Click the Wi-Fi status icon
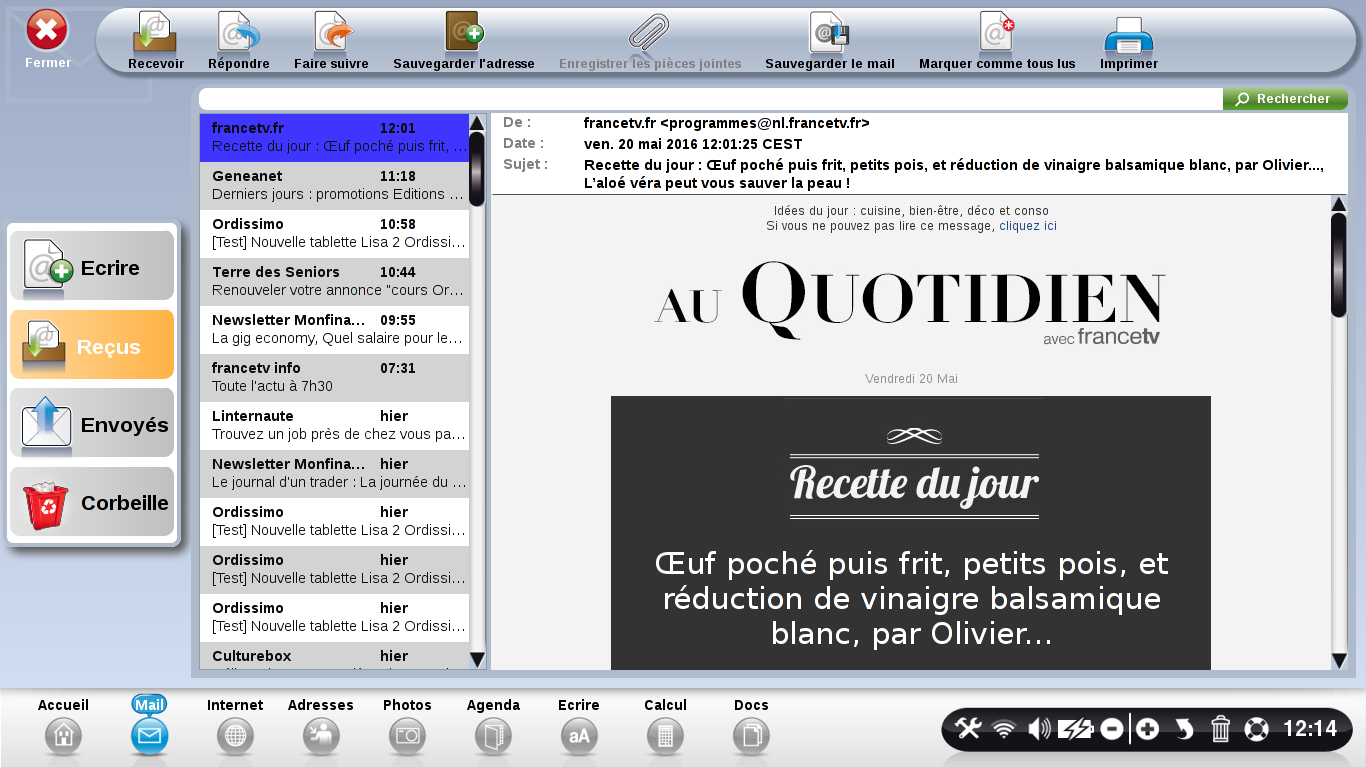The width and height of the screenshot is (1366, 768). (x=1004, y=729)
